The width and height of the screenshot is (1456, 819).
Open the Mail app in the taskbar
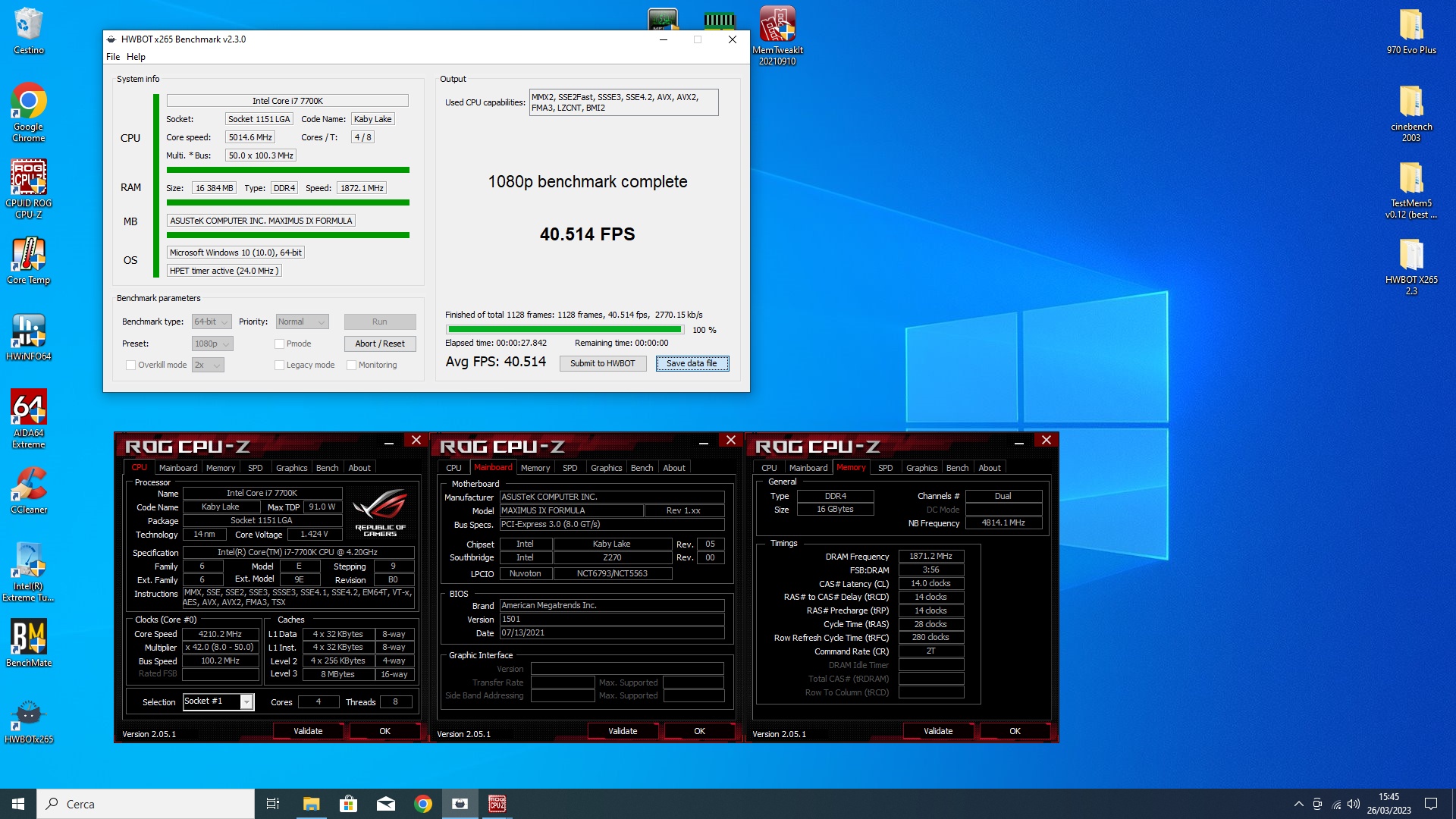click(x=386, y=804)
